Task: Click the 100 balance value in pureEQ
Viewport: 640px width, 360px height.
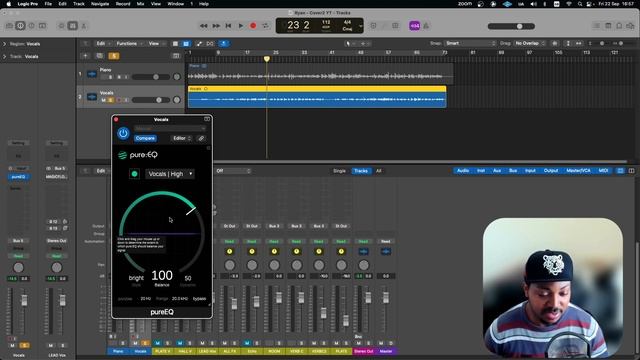Action: click(x=162, y=276)
